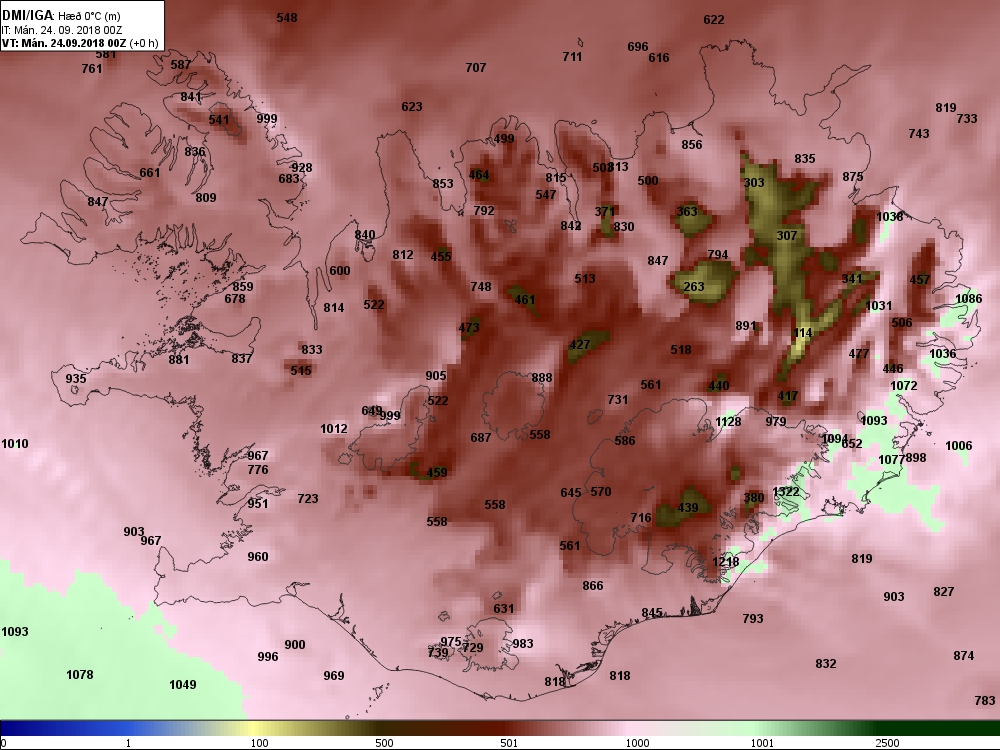Select the map value '1322'
The image size is (1000, 750).
point(786,492)
